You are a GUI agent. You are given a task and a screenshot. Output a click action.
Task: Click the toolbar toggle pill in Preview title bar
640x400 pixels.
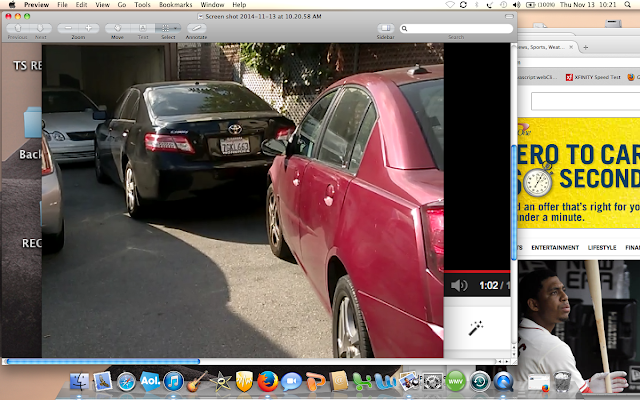click(509, 16)
